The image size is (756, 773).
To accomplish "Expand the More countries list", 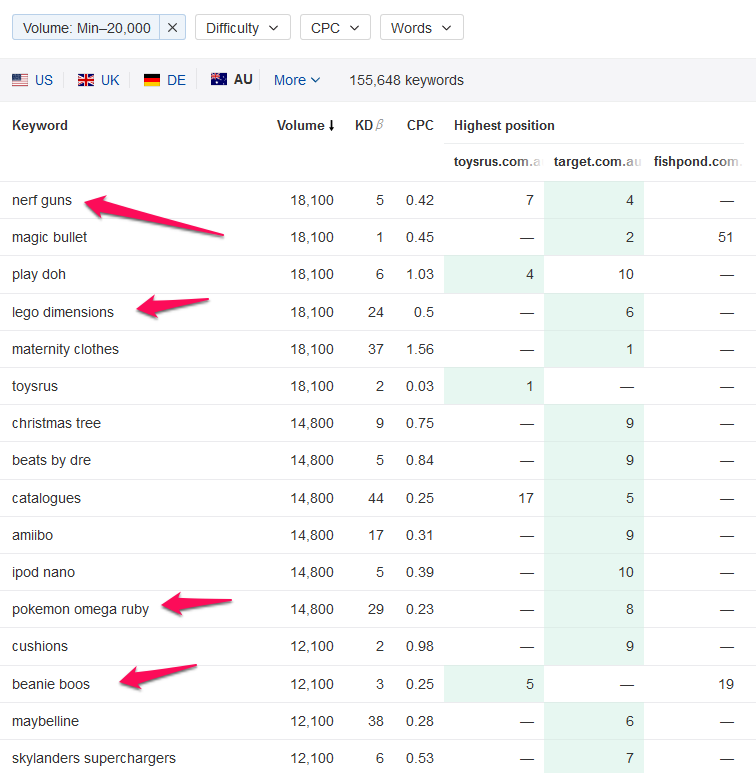I will tap(297, 80).
